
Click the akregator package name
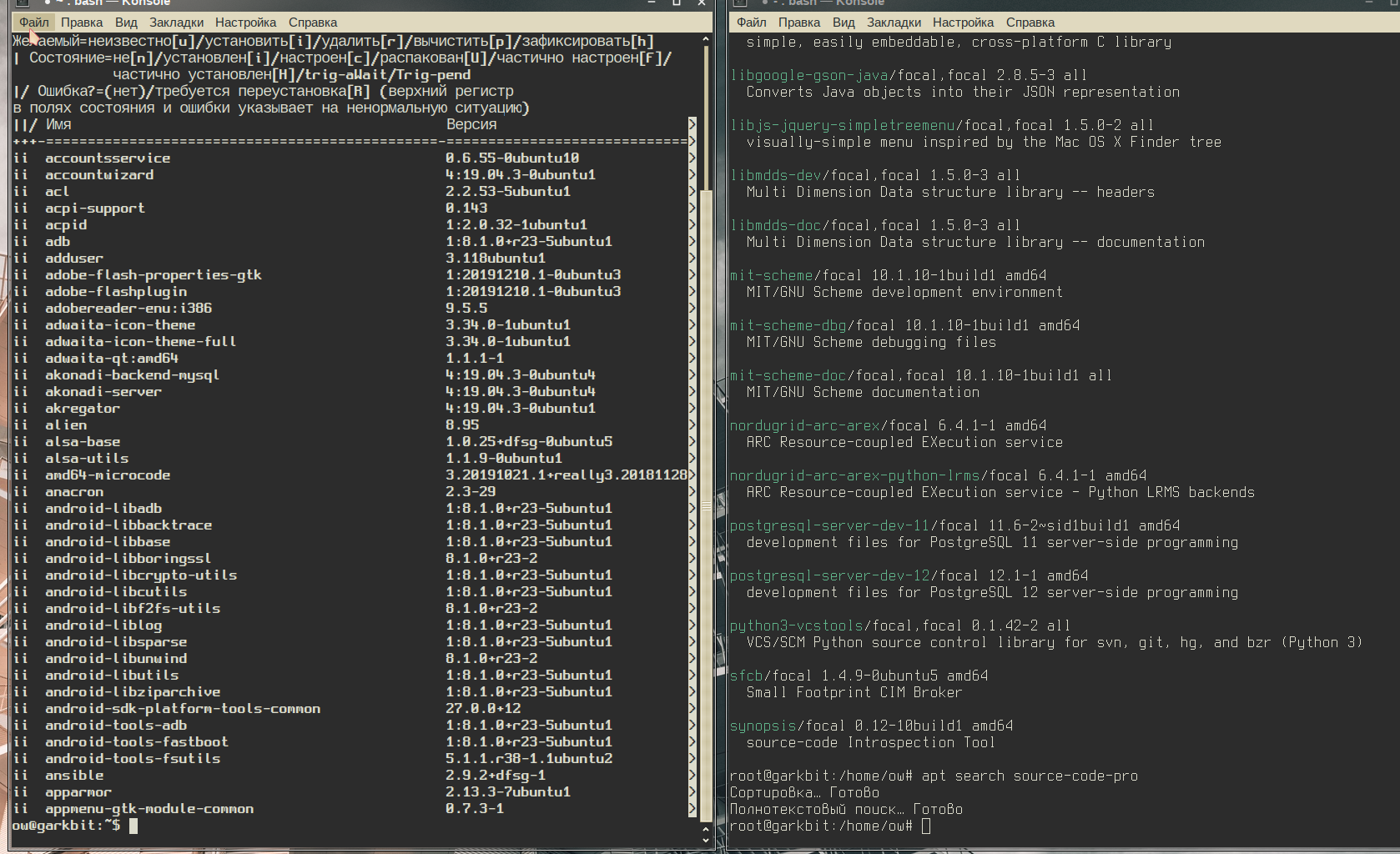pyautogui.click(x=83, y=408)
